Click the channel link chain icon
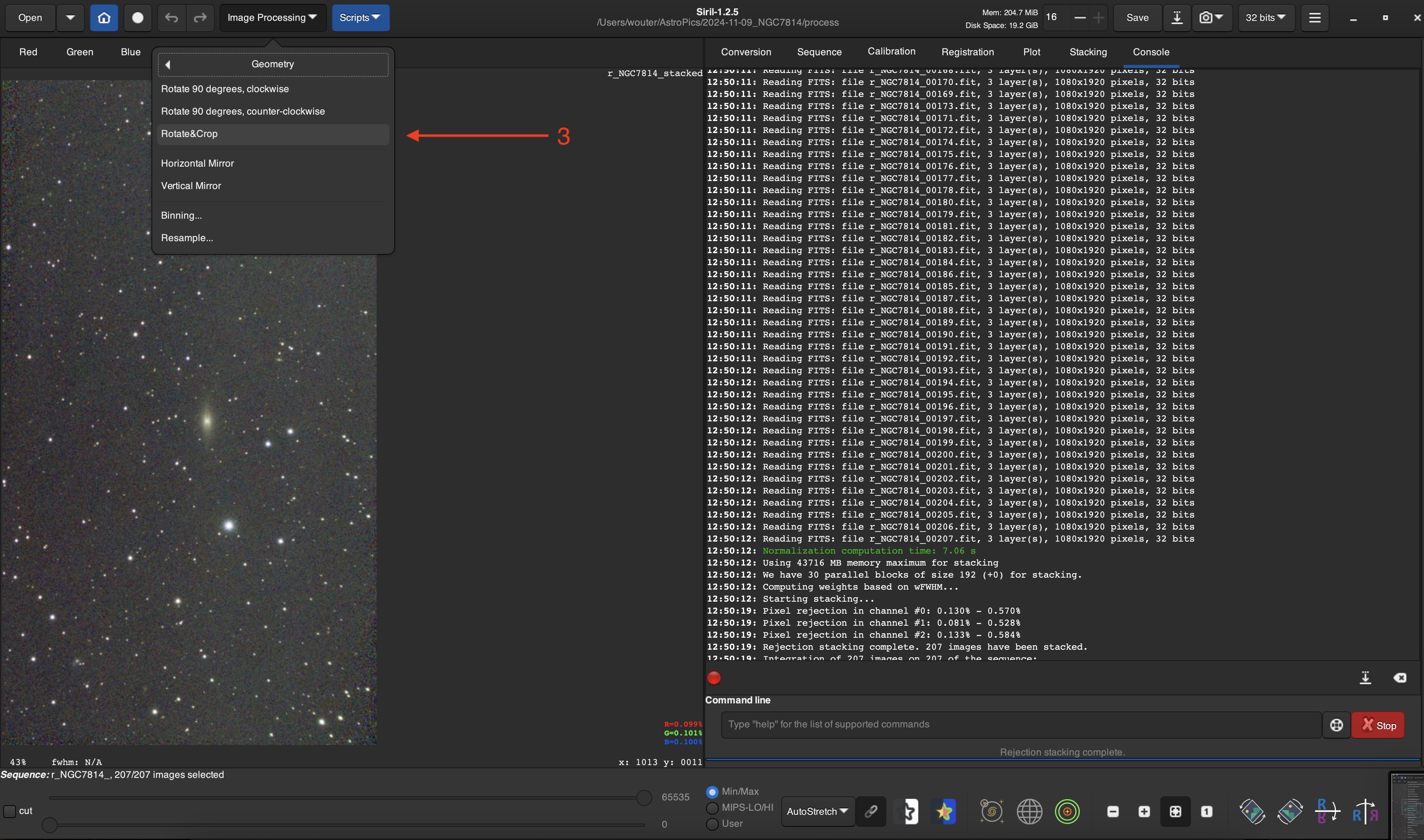1424x840 pixels. pos(871,812)
